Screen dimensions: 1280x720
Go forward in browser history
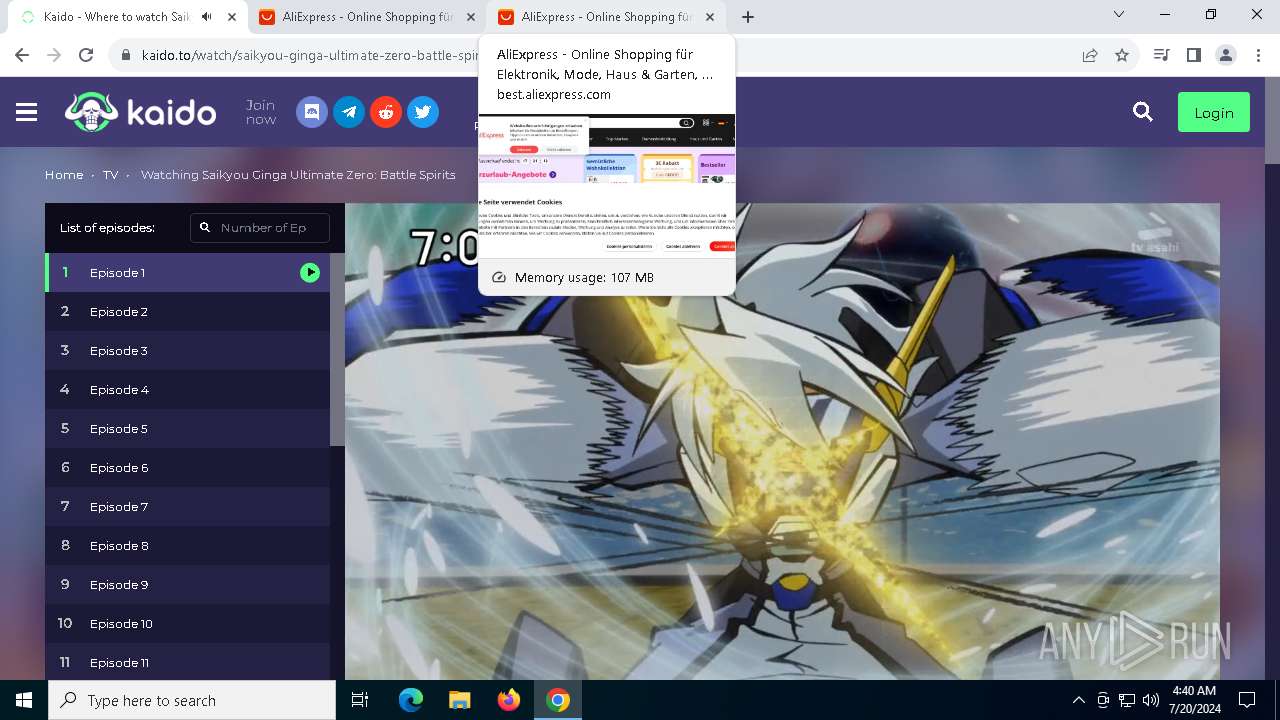[54, 55]
